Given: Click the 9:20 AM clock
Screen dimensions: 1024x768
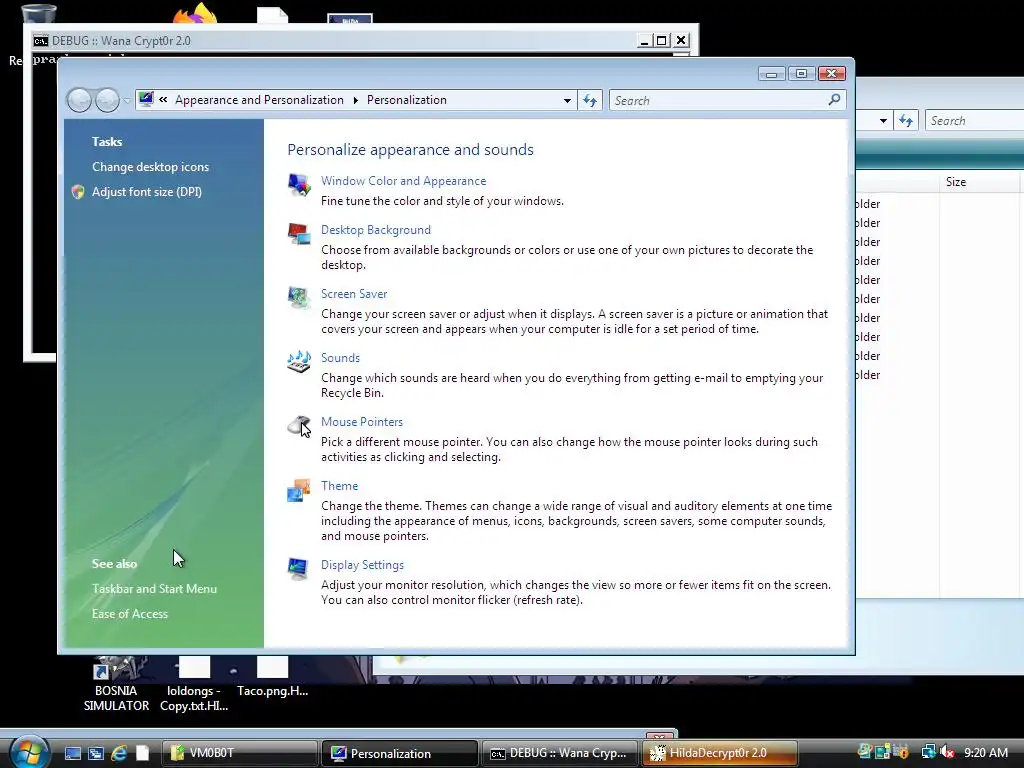Looking at the screenshot, I should coord(985,753).
